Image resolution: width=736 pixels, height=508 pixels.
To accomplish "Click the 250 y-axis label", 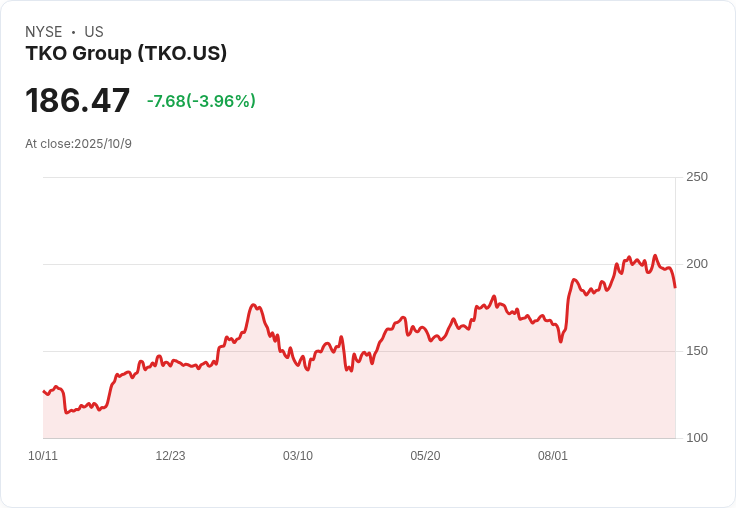I will tap(697, 177).
